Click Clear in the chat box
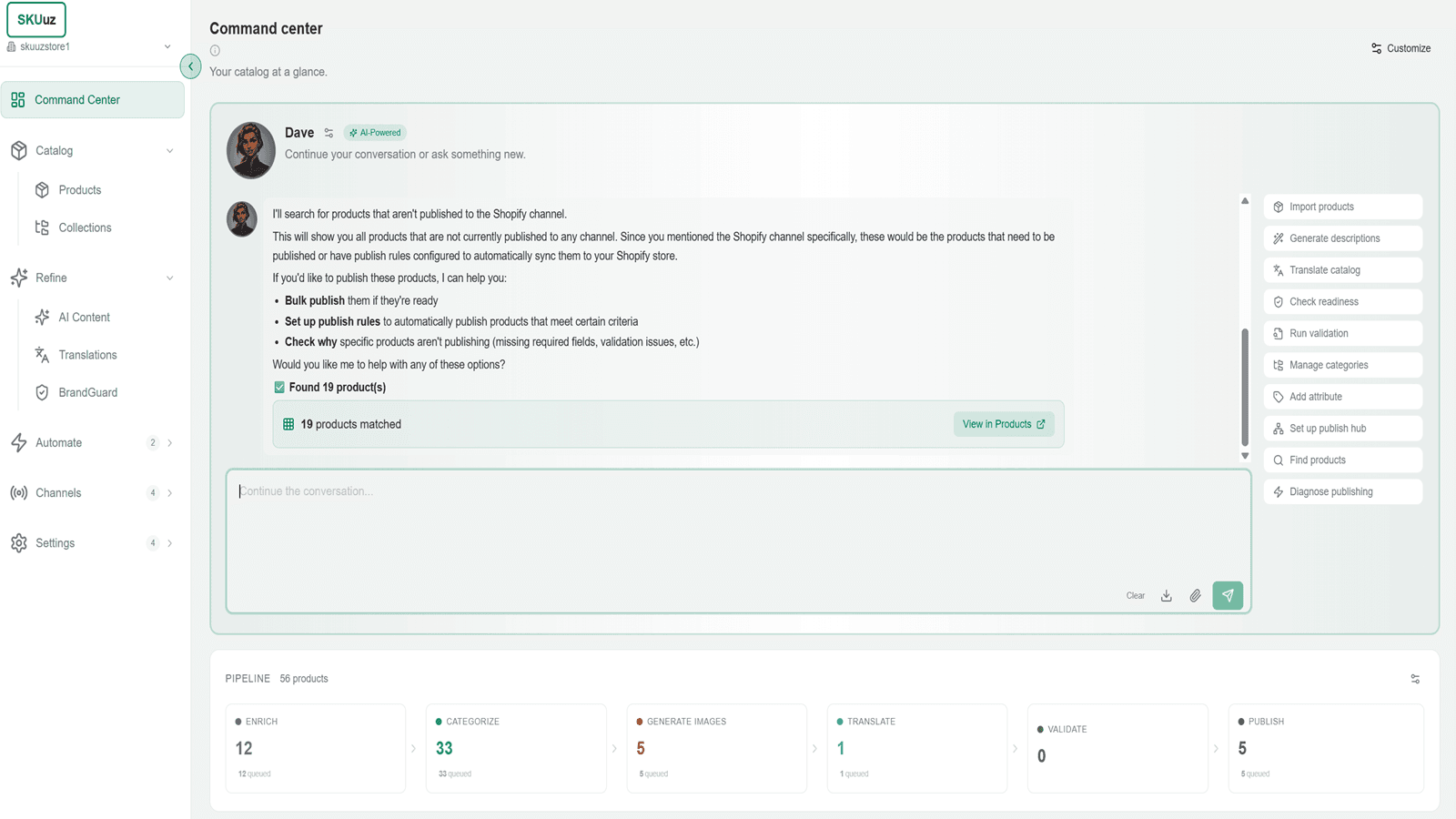The width and height of the screenshot is (1456, 819). point(1136,596)
